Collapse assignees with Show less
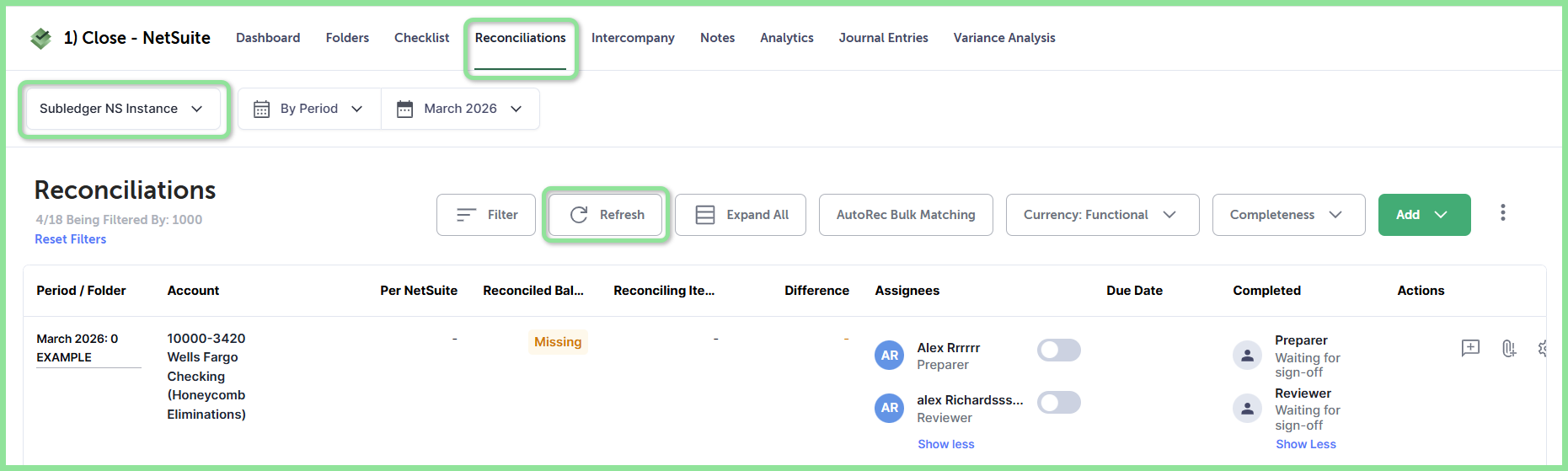 (945, 444)
